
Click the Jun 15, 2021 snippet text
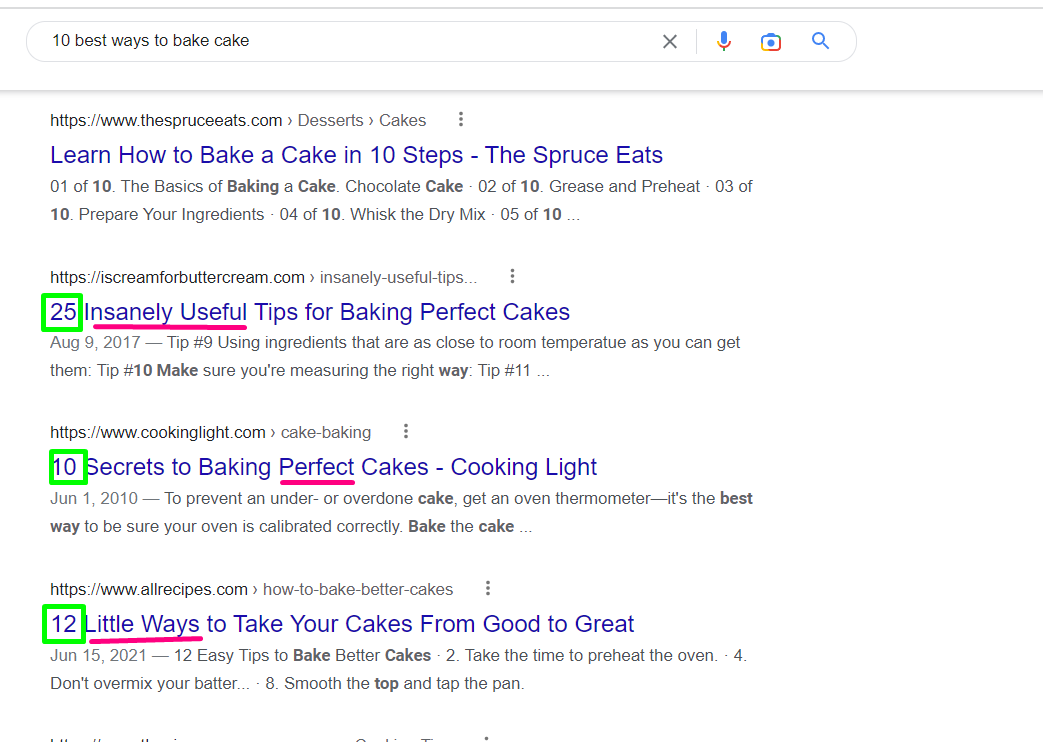pos(398,670)
